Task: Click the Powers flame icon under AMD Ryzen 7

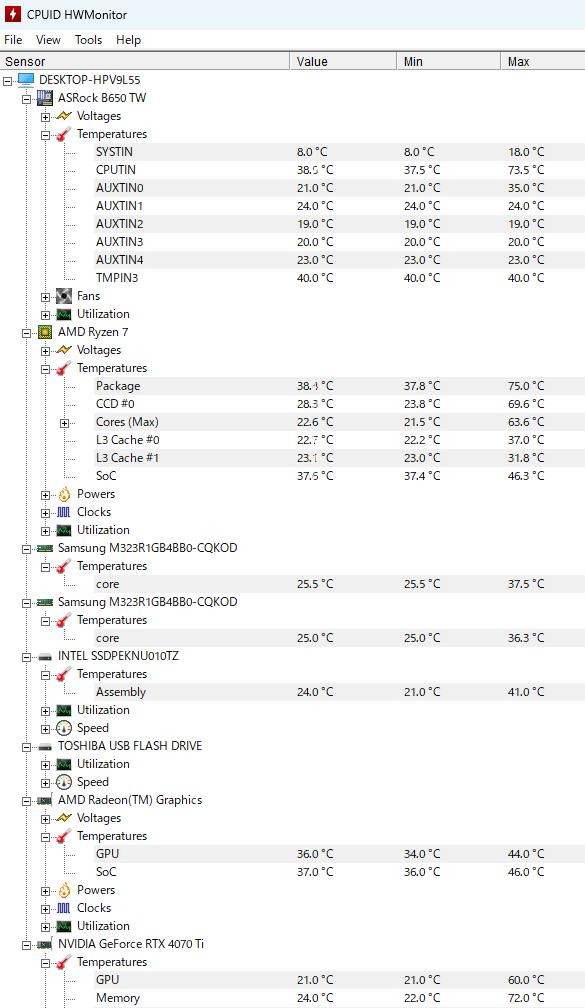Action: [x=64, y=494]
